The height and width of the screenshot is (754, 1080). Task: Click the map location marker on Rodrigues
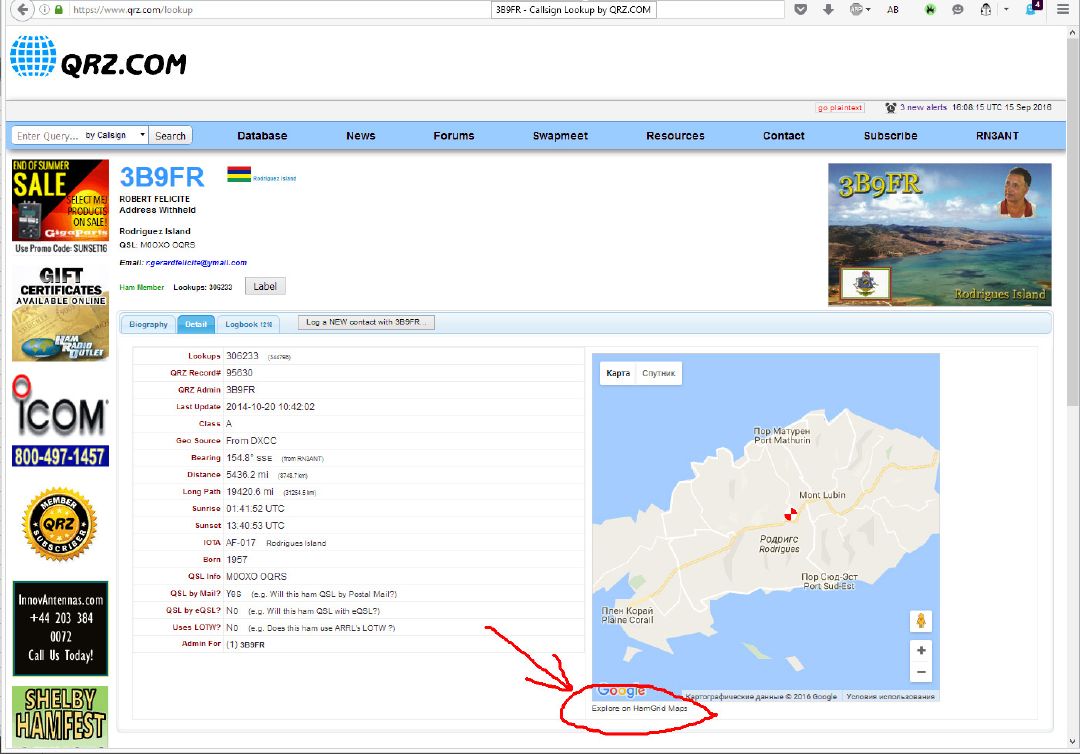791,514
